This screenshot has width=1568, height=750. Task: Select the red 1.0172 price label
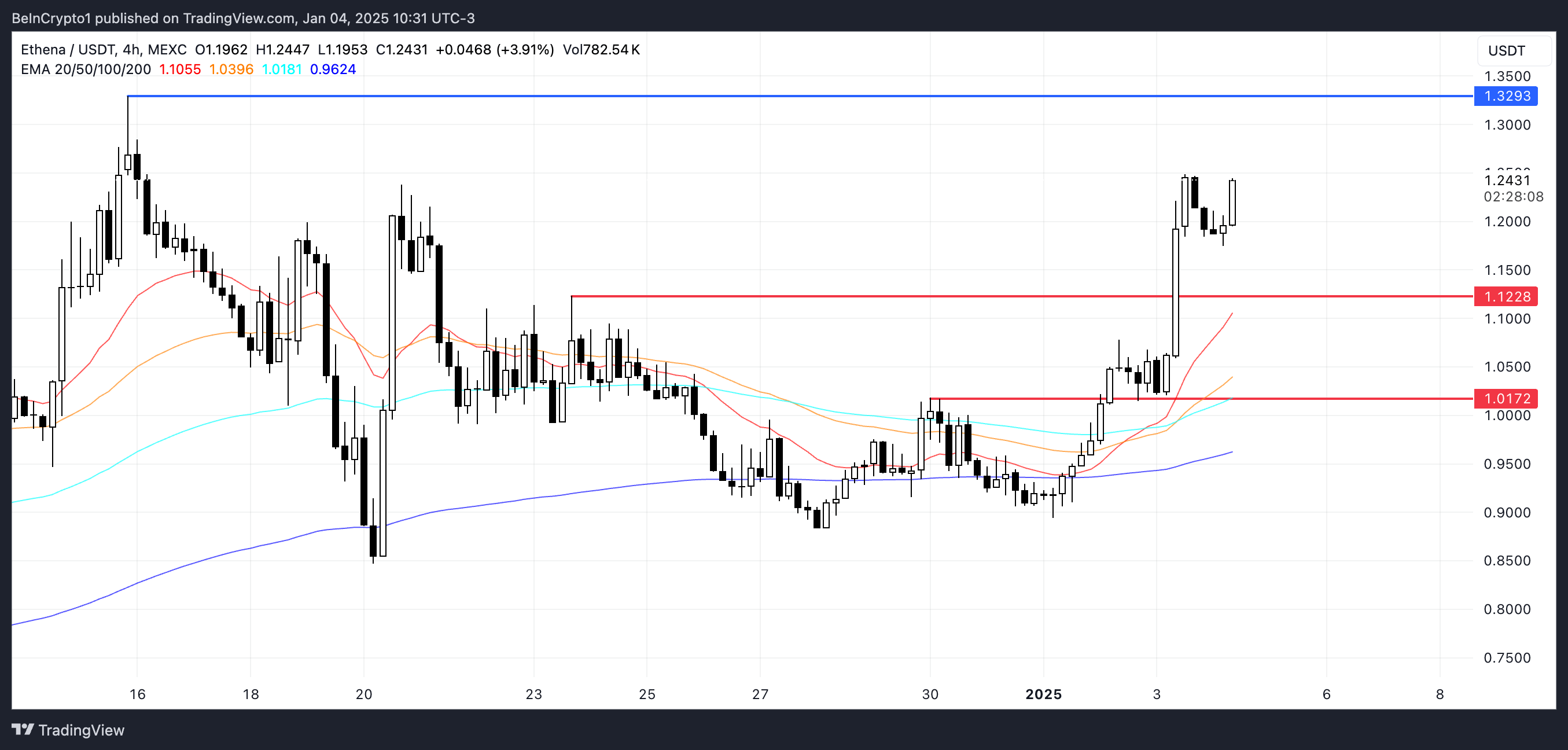point(1506,399)
